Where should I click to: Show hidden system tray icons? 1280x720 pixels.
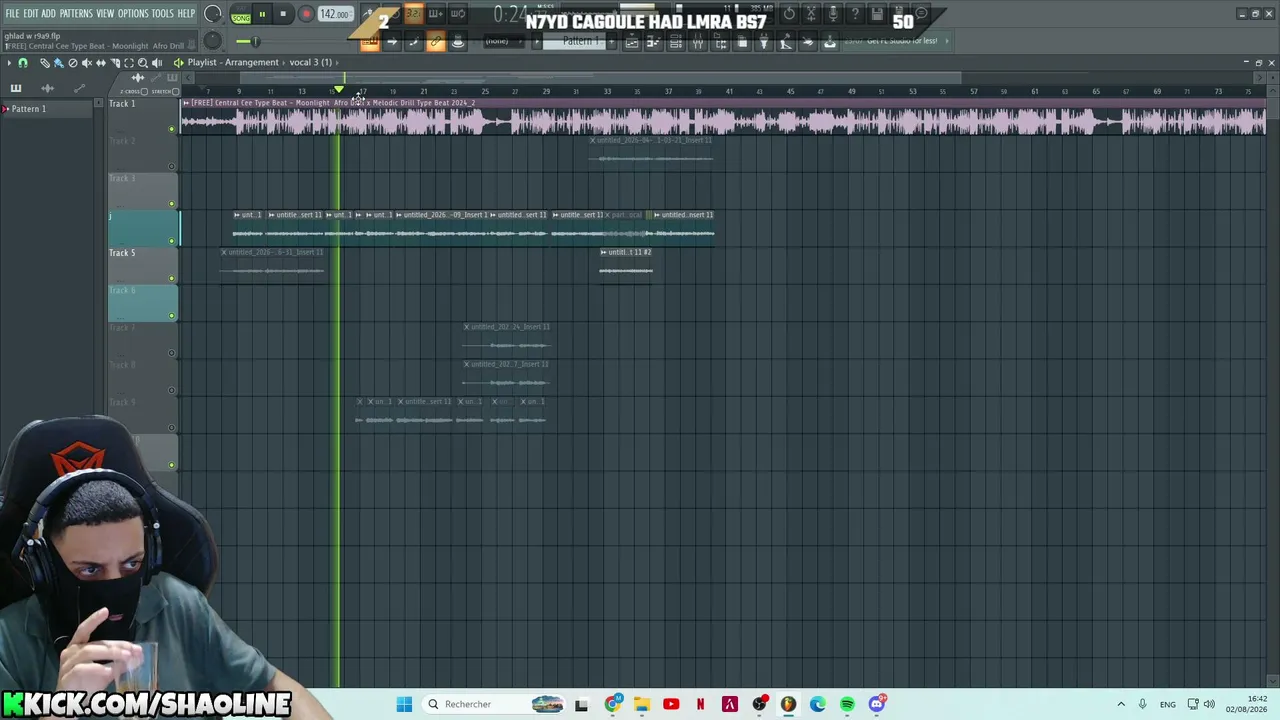[1121, 704]
